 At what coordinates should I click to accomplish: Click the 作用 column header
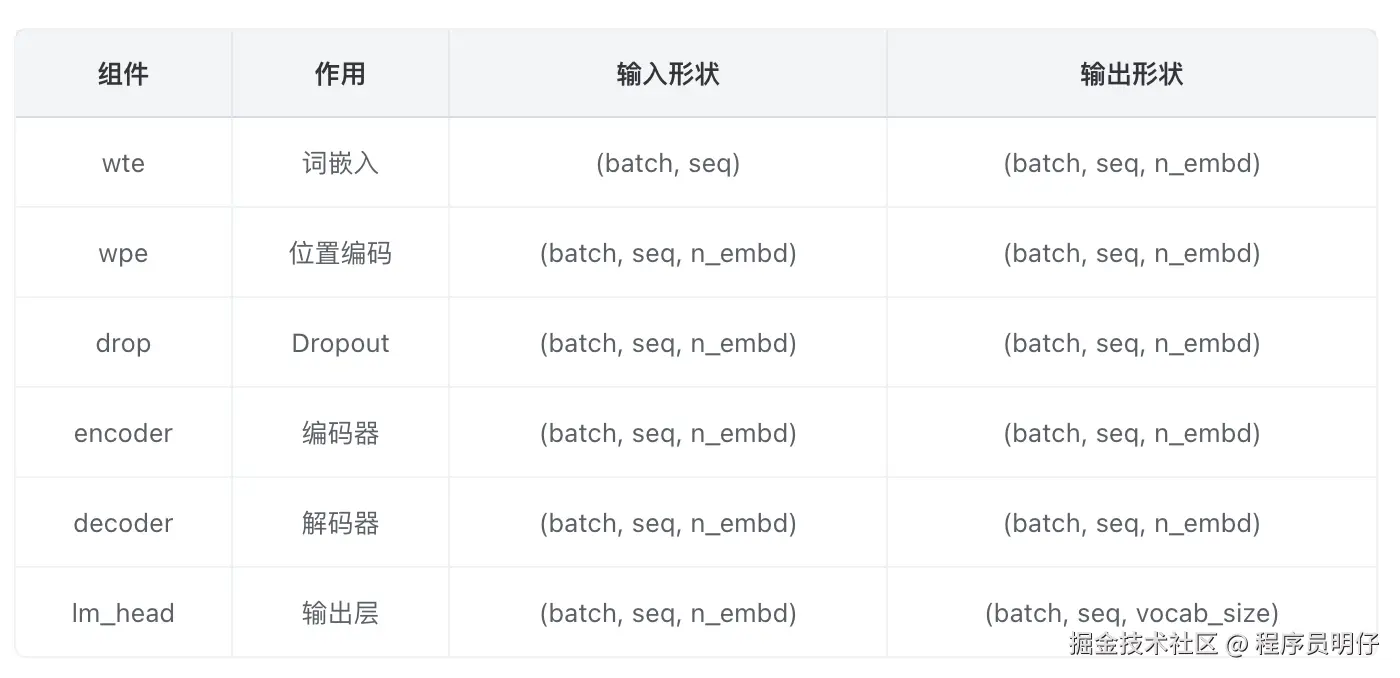pos(340,74)
